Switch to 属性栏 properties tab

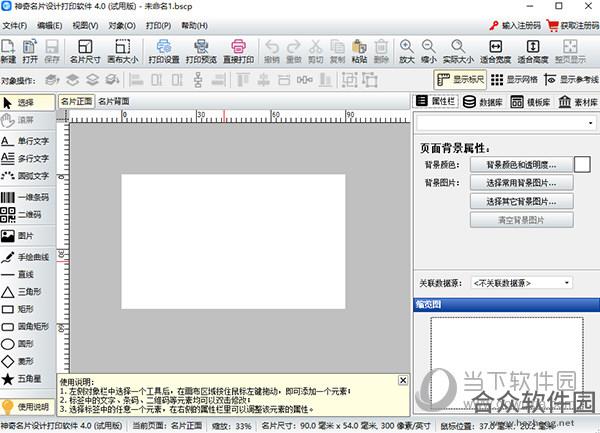[437, 101]
